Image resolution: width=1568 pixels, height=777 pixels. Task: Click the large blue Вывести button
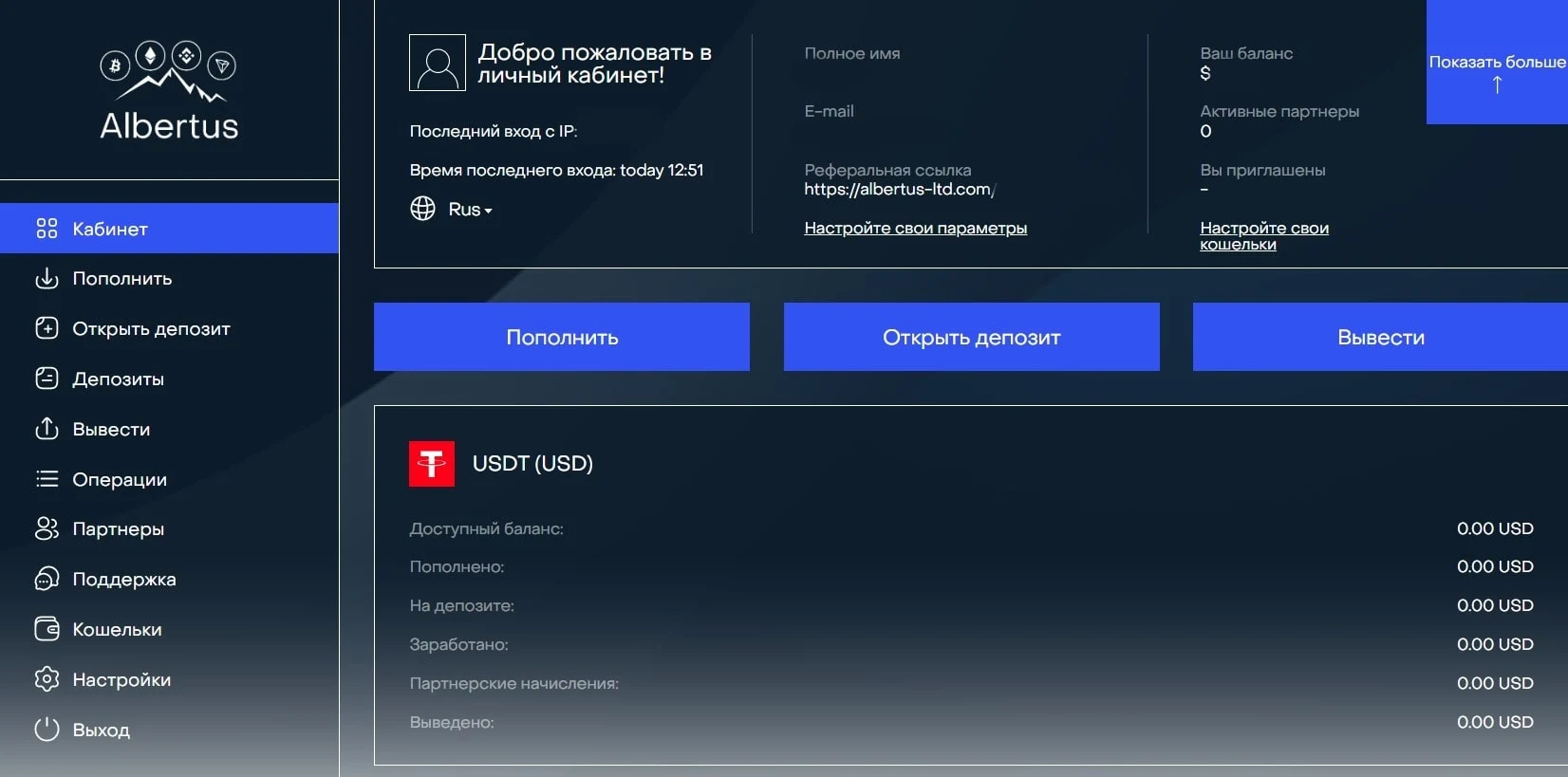click(x=1380, y=337)
